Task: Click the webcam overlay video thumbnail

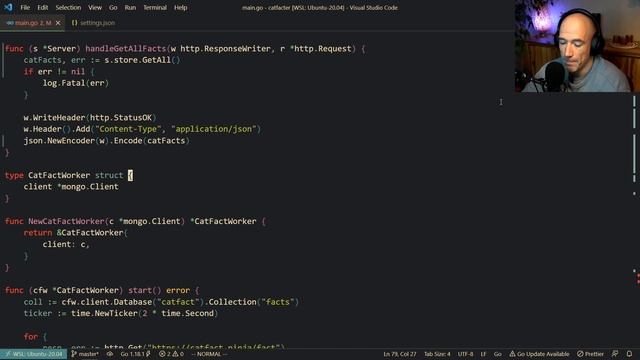Action: 577,46
